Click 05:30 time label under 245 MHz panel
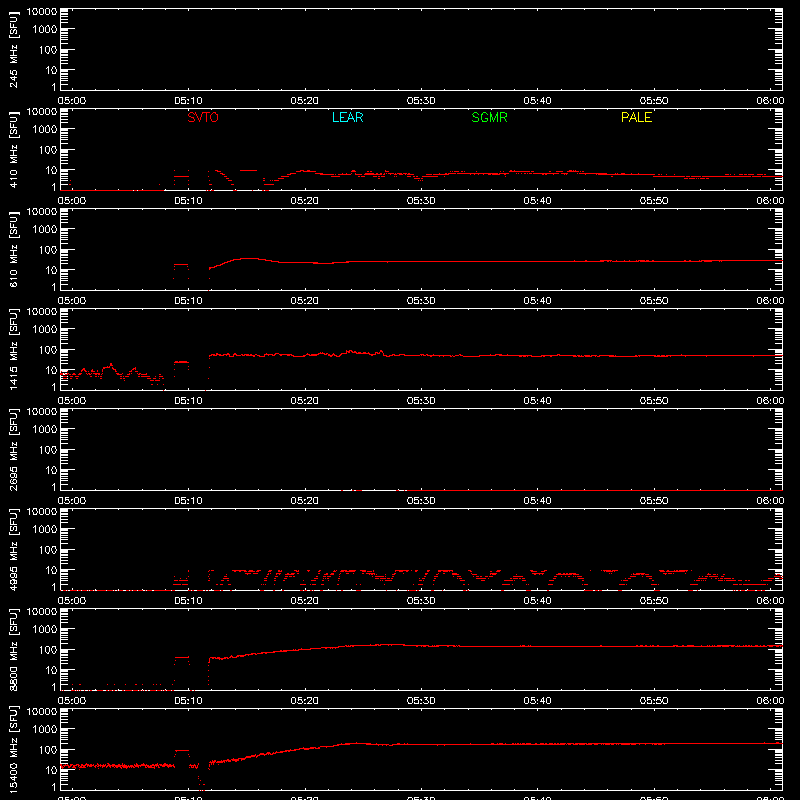 tap(421, 101)
